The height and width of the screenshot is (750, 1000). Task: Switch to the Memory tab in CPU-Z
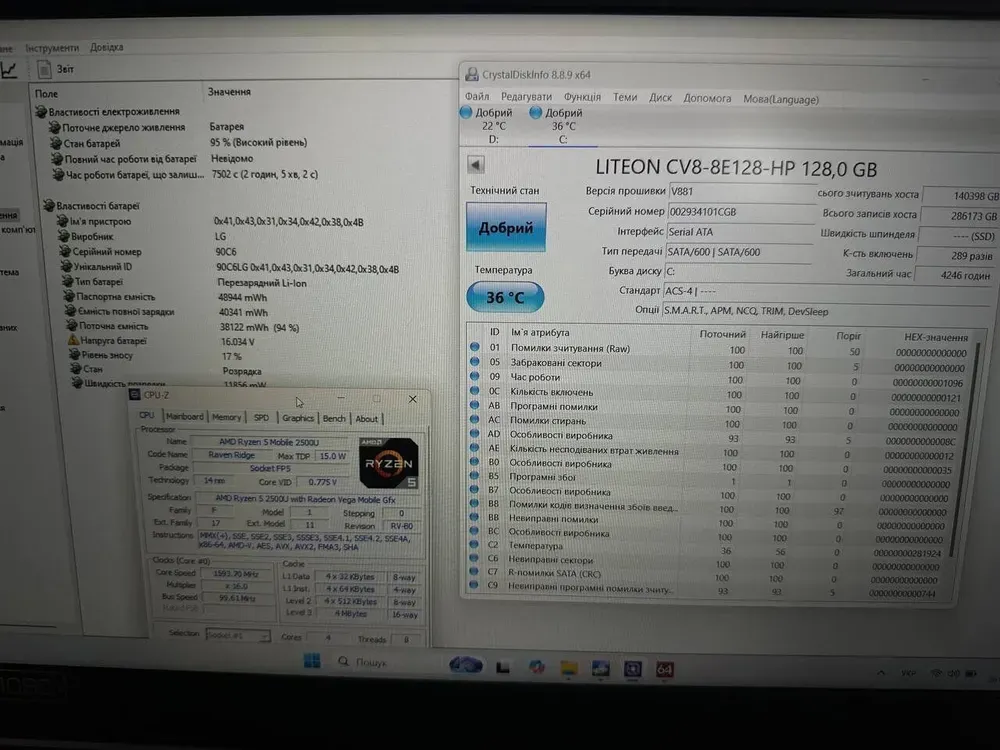(x=226, y=417)
